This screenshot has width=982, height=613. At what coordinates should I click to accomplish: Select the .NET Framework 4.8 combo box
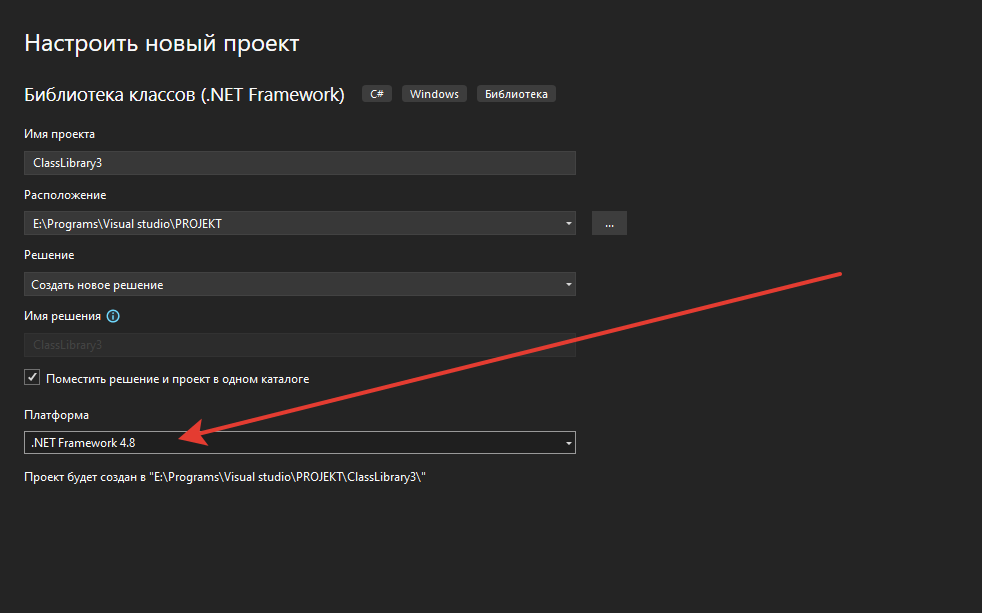[290, 442]
